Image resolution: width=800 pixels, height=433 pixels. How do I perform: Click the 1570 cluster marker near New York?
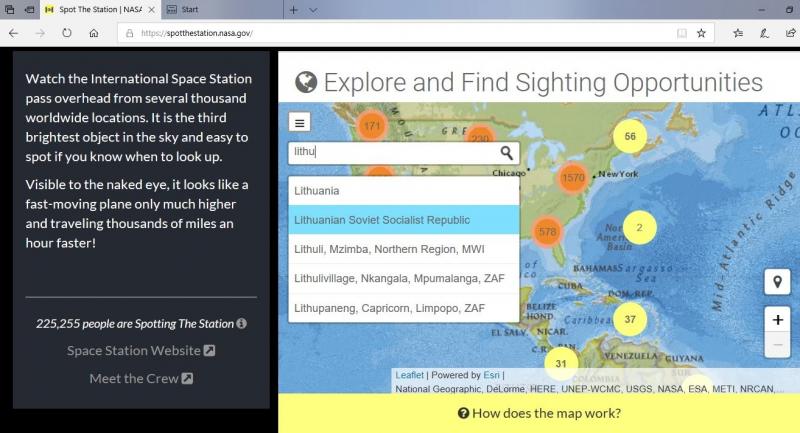pyautogui.click(x=572, y=178)
